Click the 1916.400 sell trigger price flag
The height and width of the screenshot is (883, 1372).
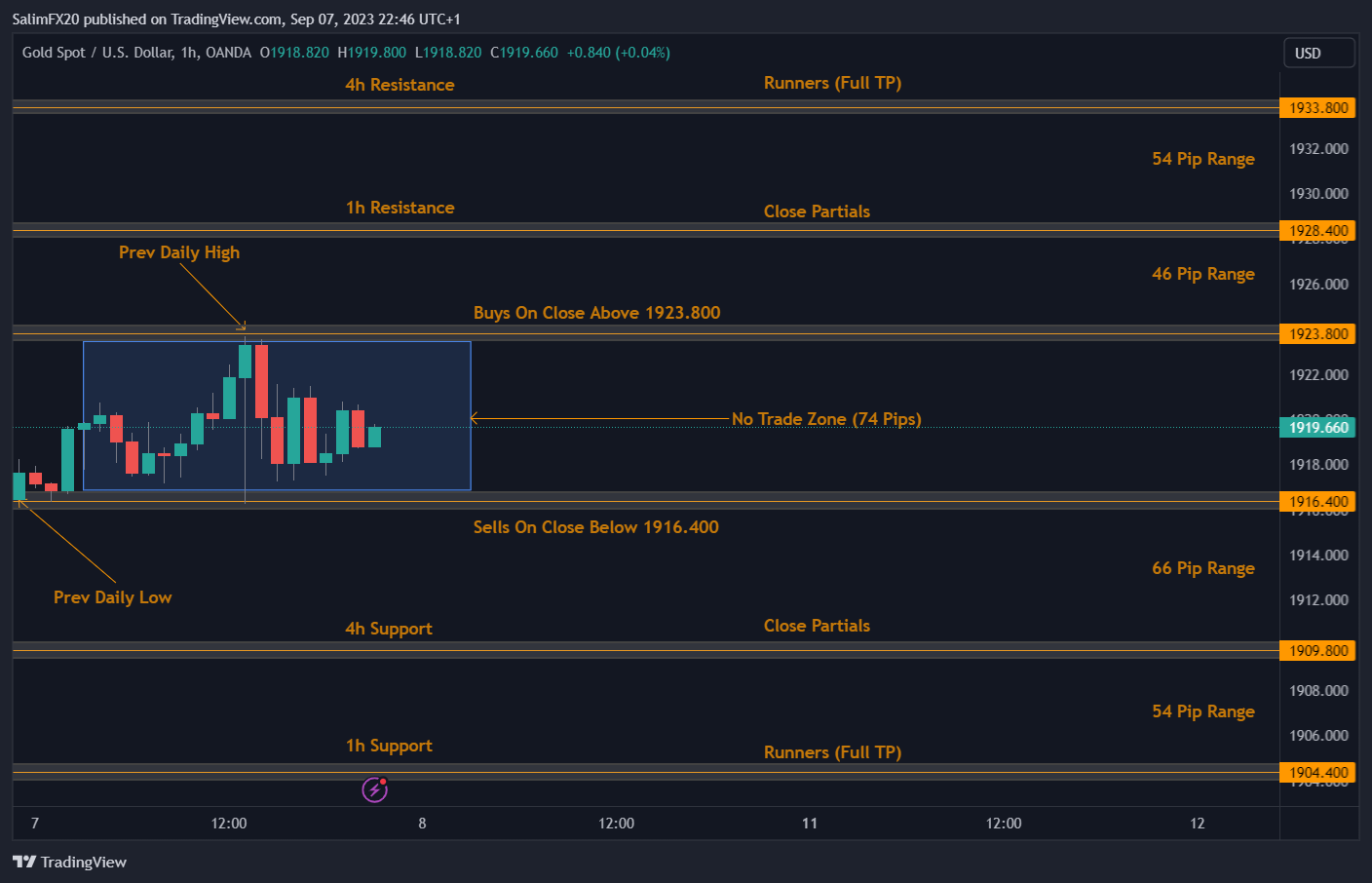1317,500
